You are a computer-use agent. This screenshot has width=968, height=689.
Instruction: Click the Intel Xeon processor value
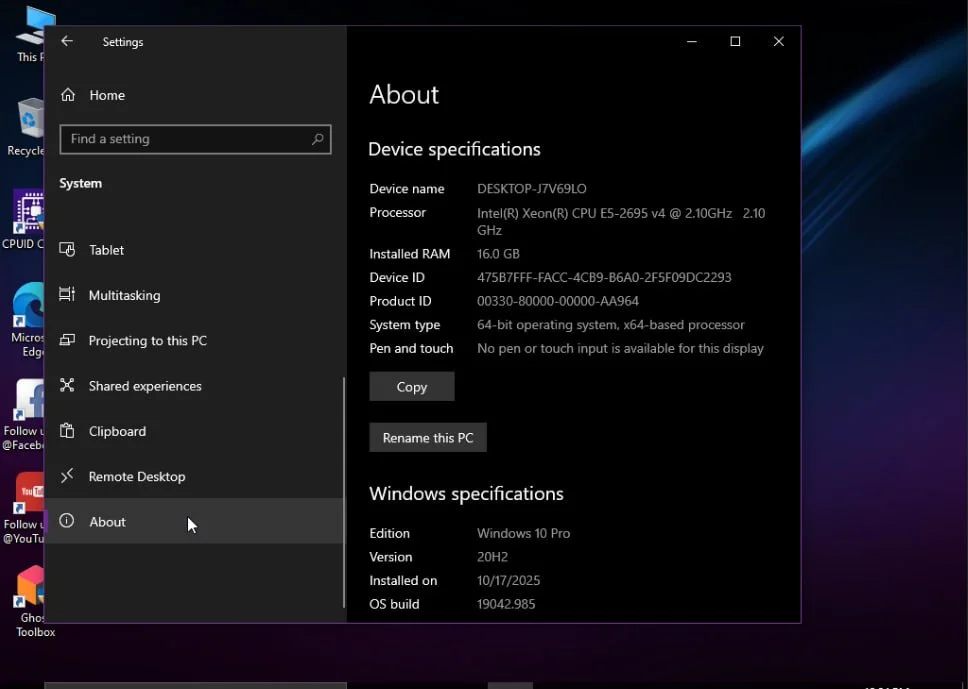point(621,222)
